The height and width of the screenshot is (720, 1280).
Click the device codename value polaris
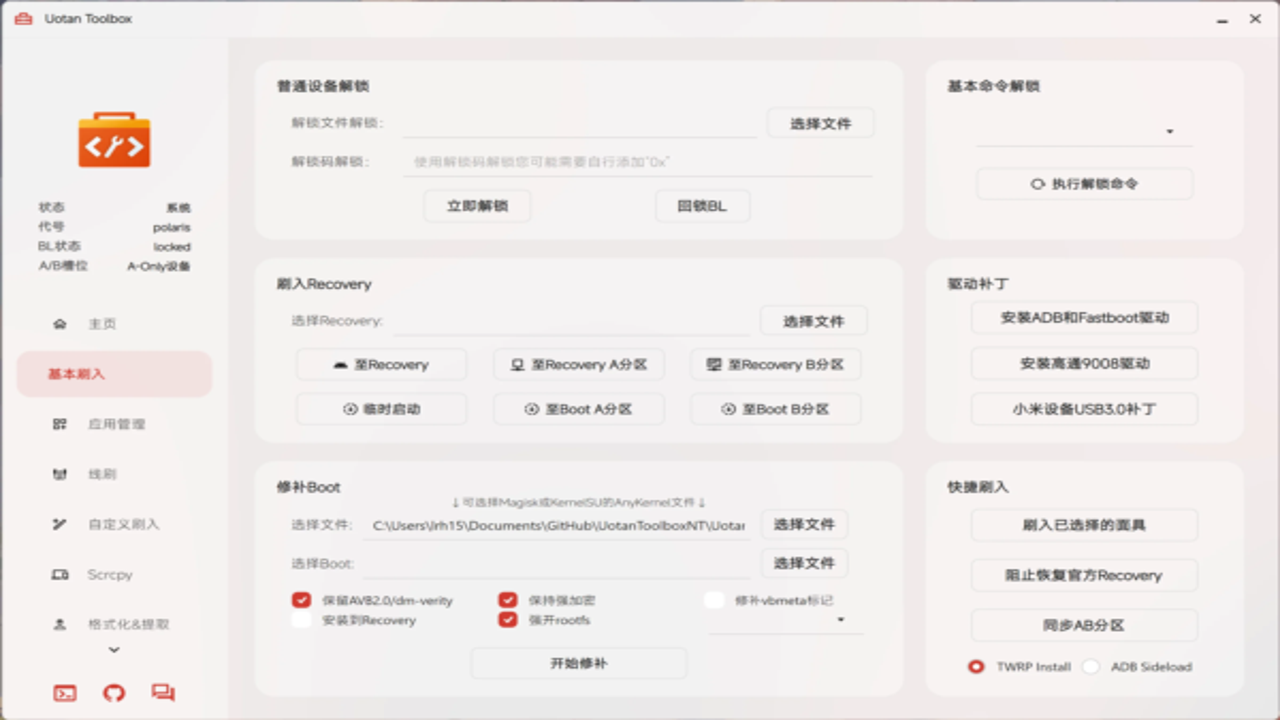tap(171, 227)
